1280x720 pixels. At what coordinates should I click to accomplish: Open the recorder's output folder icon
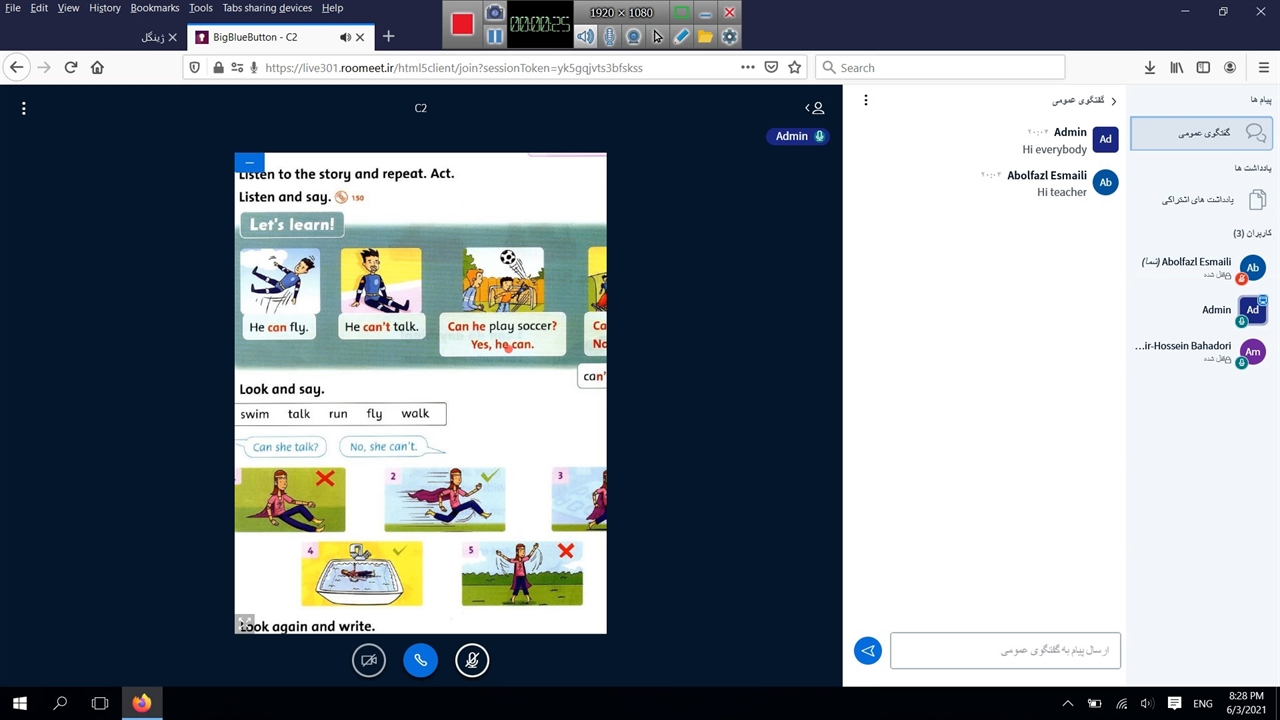(705, 36)
